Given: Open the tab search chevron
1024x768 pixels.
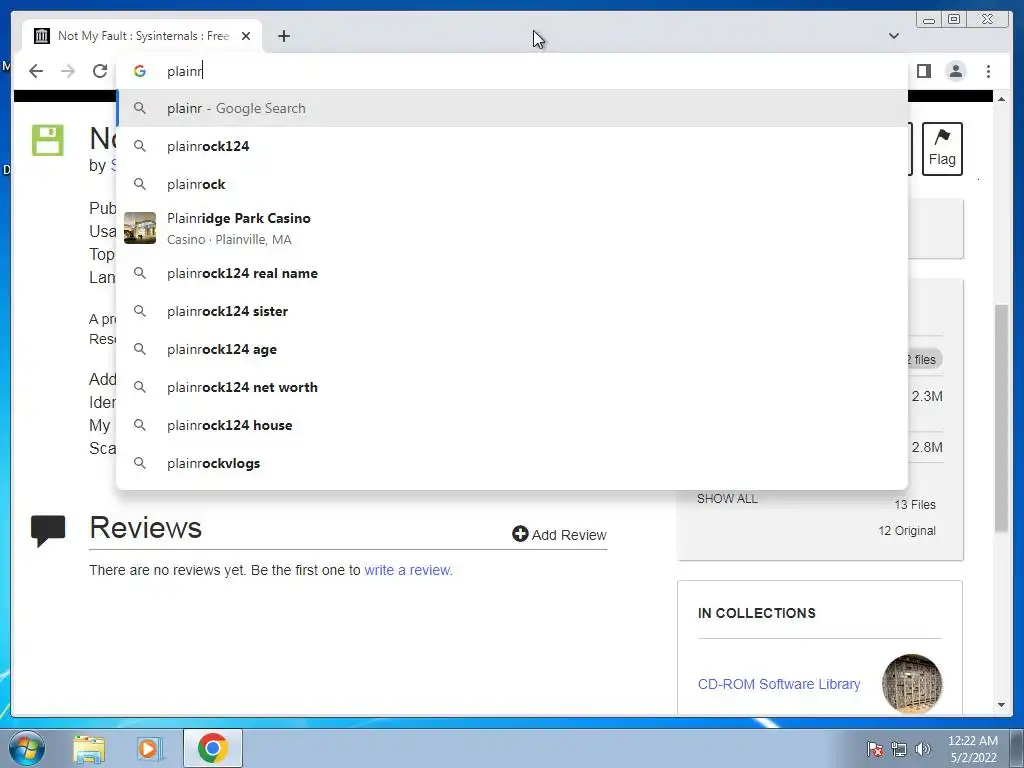Looking at the screenshot, I should (x=893, y=36).
